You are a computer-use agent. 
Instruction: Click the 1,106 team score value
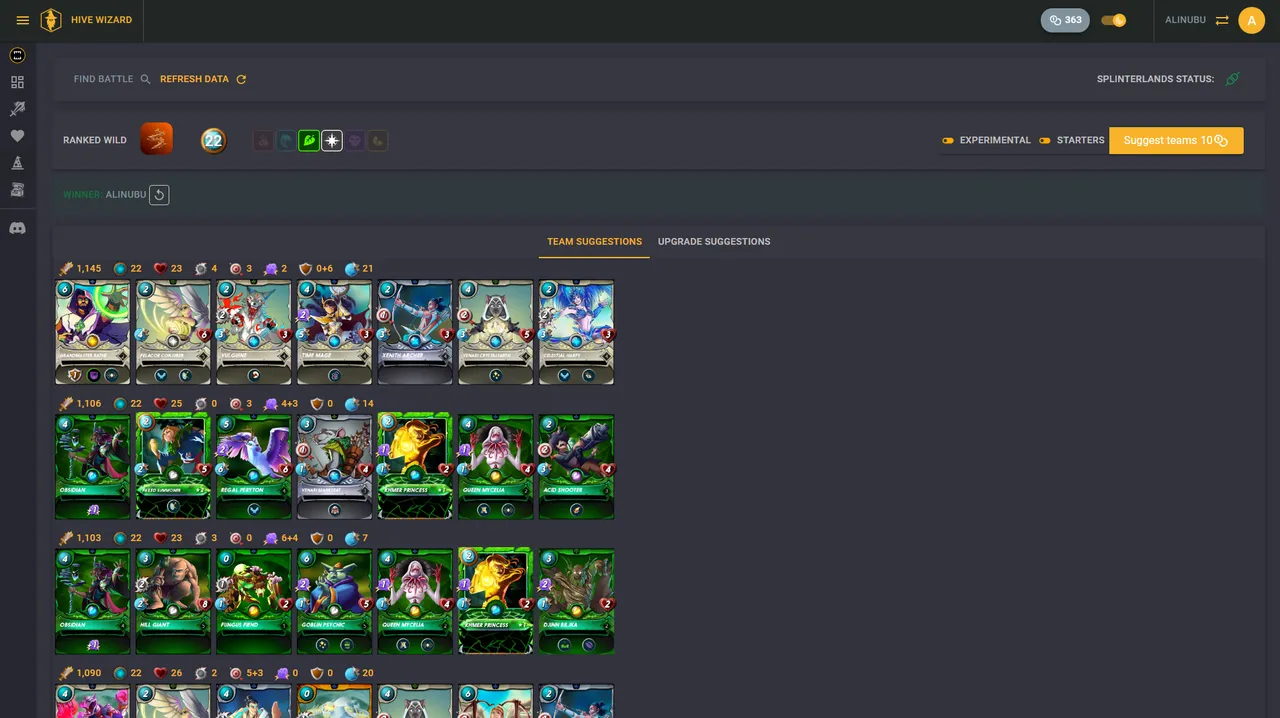click(x=89, y=404)
